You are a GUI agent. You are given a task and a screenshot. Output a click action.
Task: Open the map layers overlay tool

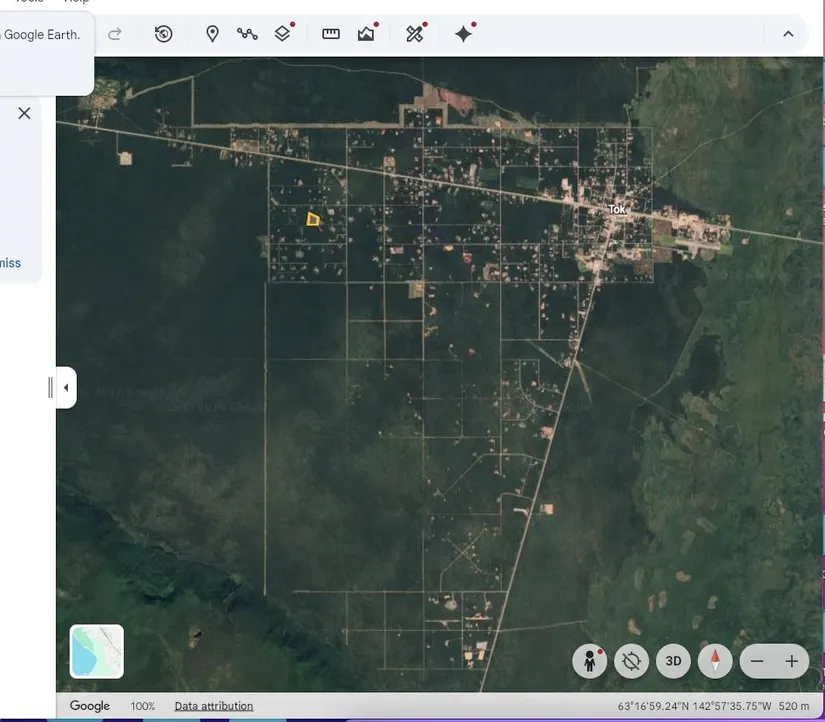pos(283,34)
